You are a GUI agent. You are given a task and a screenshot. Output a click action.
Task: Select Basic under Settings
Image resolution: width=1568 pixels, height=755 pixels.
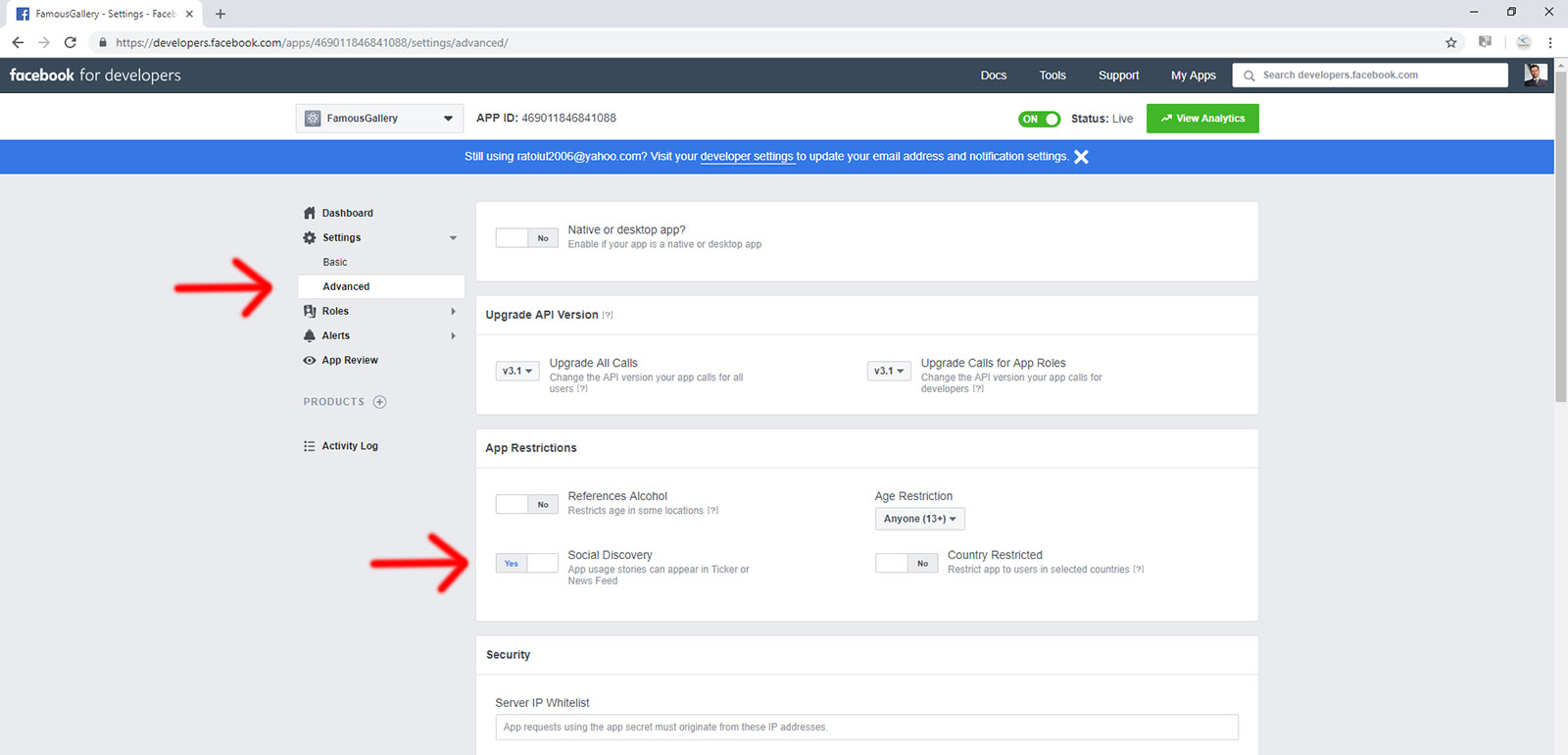click(335, 262)
